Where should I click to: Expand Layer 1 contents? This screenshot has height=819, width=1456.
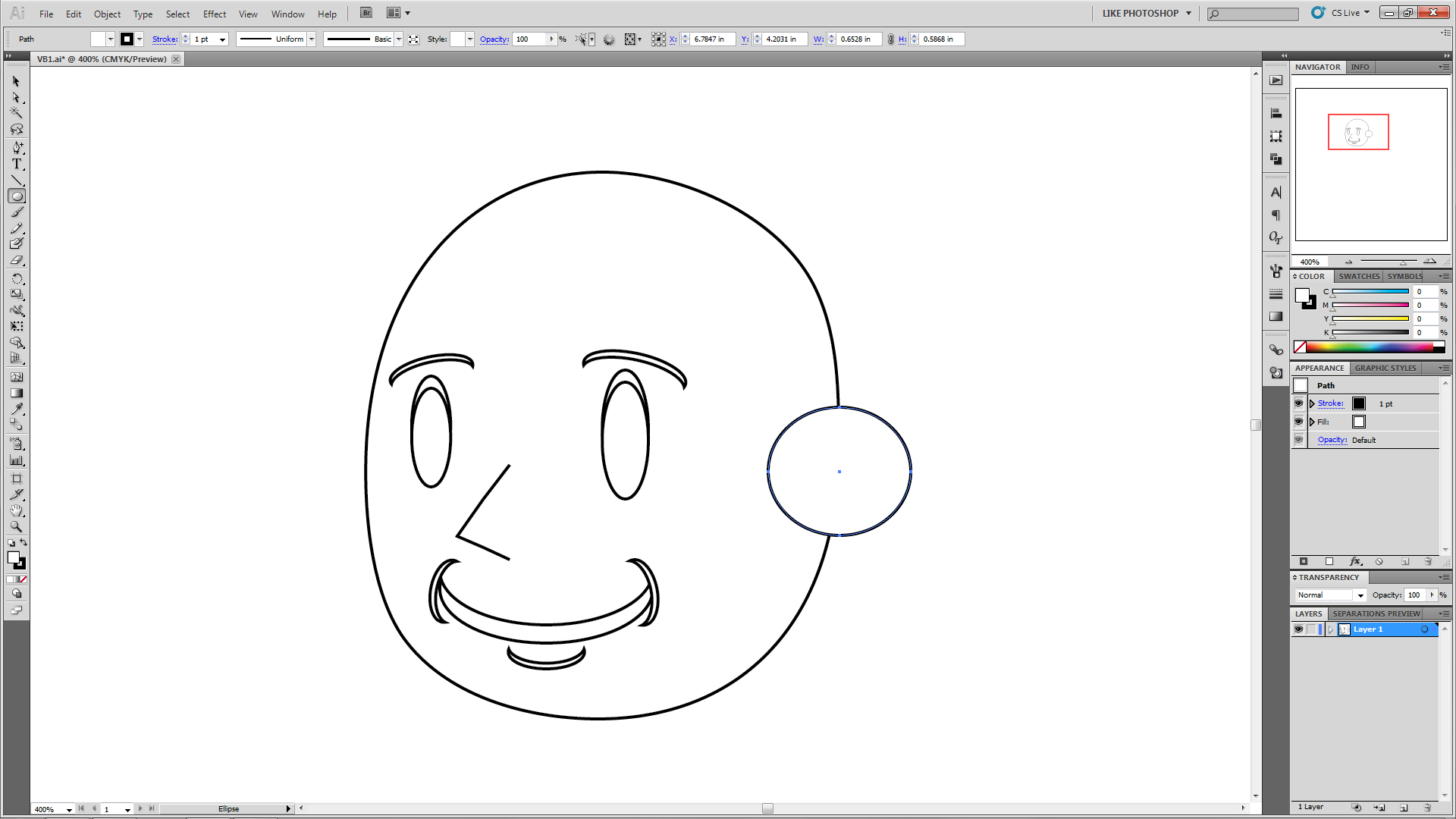(x=1330, y=629)
